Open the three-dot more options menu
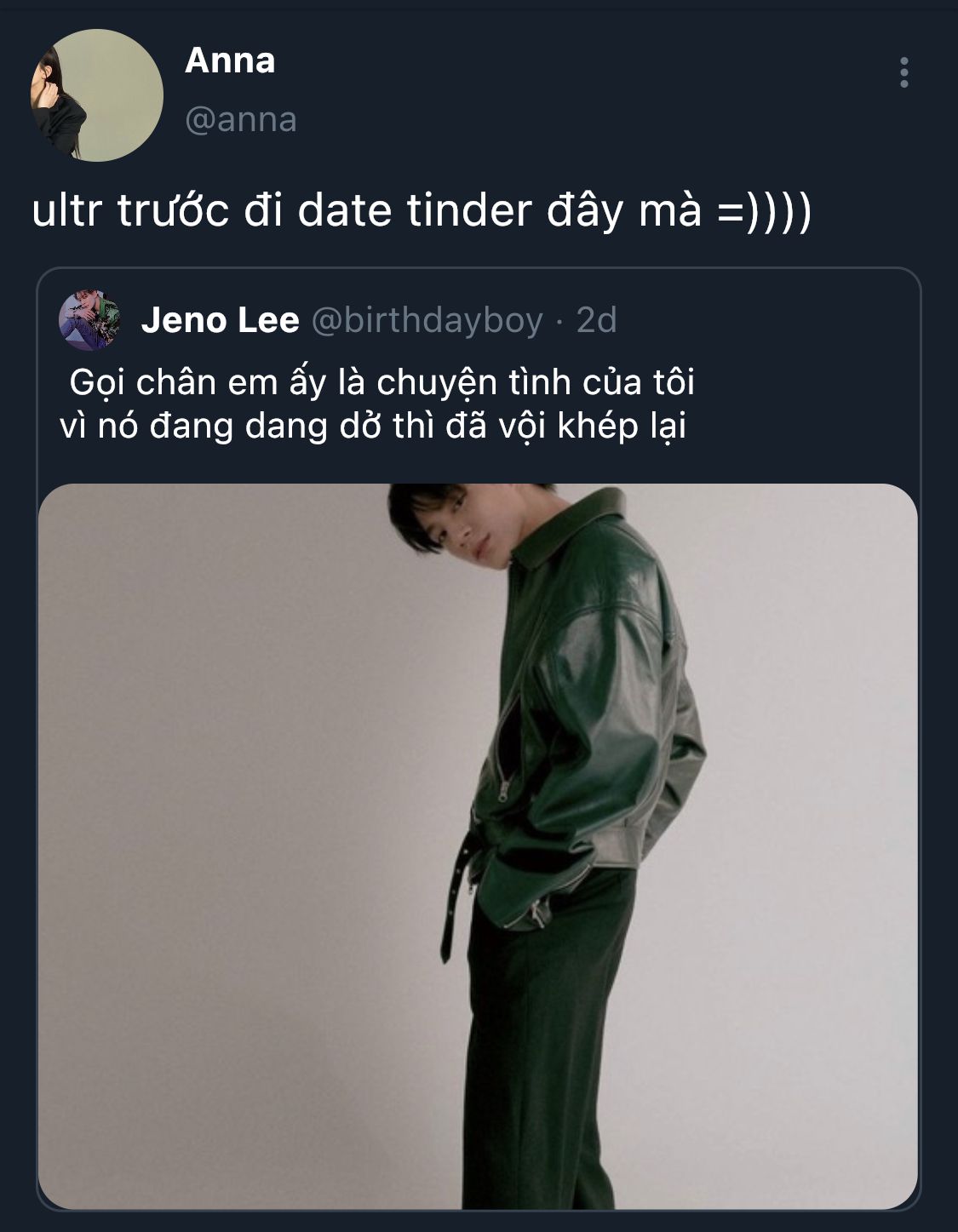The height and width of the screenshot is (1232, 958). tap(904, 72)
